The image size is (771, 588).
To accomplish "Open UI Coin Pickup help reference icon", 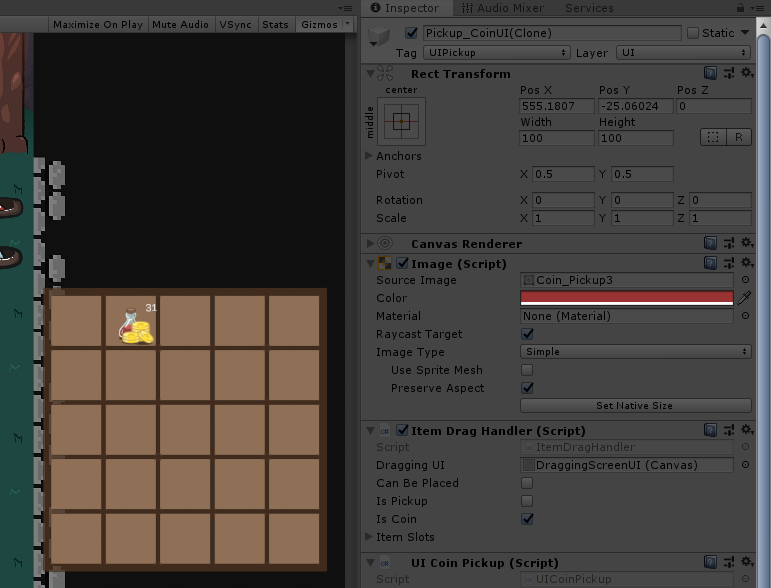I will (710, 562).
